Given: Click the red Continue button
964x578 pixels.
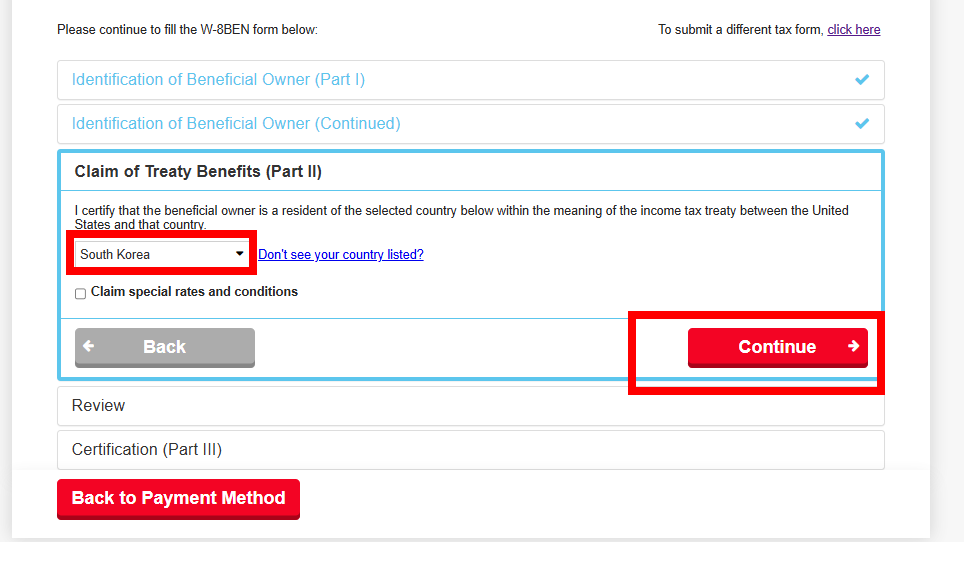Looking at the screenshot, I should coord(778,347).
